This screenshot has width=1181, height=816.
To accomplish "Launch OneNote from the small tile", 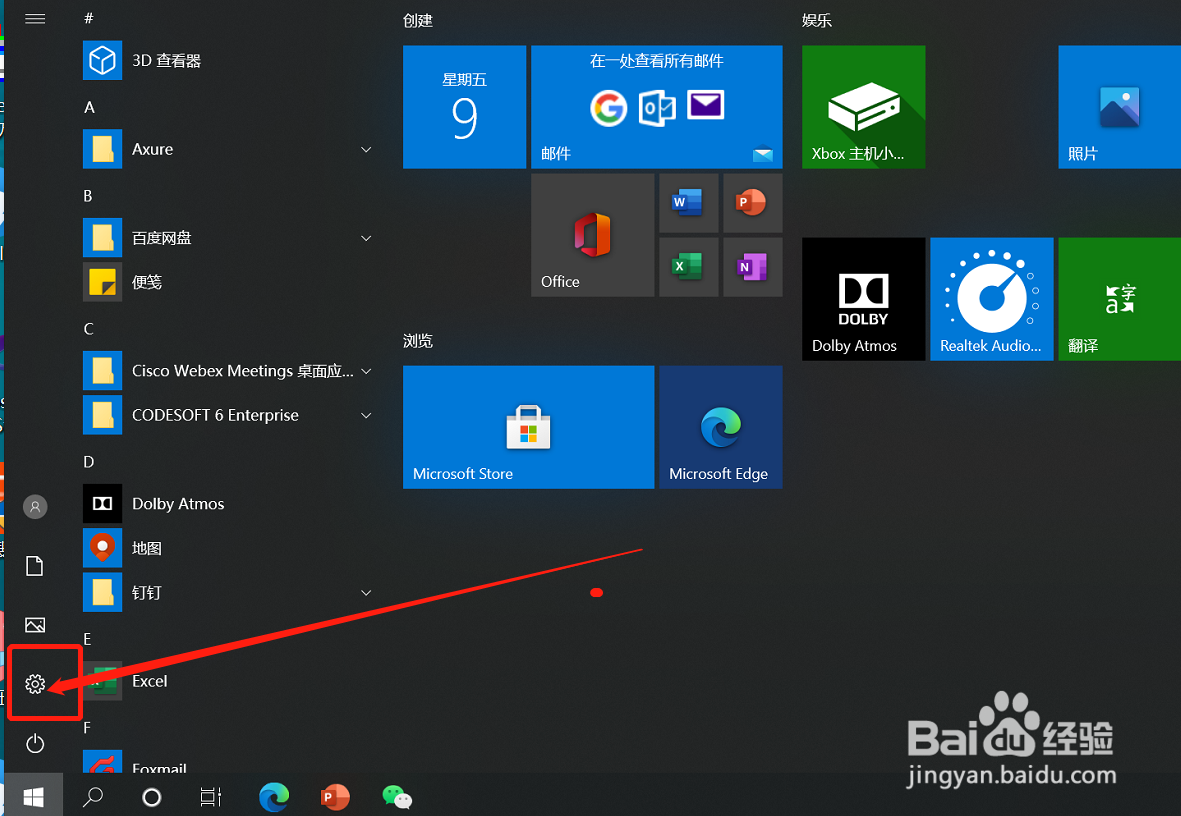I will click(x=752, y=267).
